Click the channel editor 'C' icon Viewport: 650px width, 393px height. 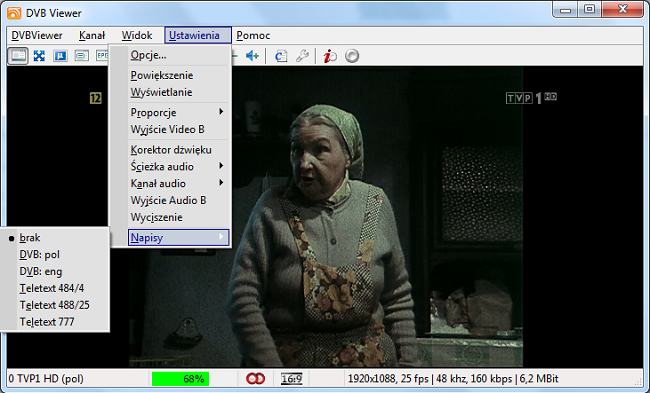pyautogui.click(x=281, y=56)
